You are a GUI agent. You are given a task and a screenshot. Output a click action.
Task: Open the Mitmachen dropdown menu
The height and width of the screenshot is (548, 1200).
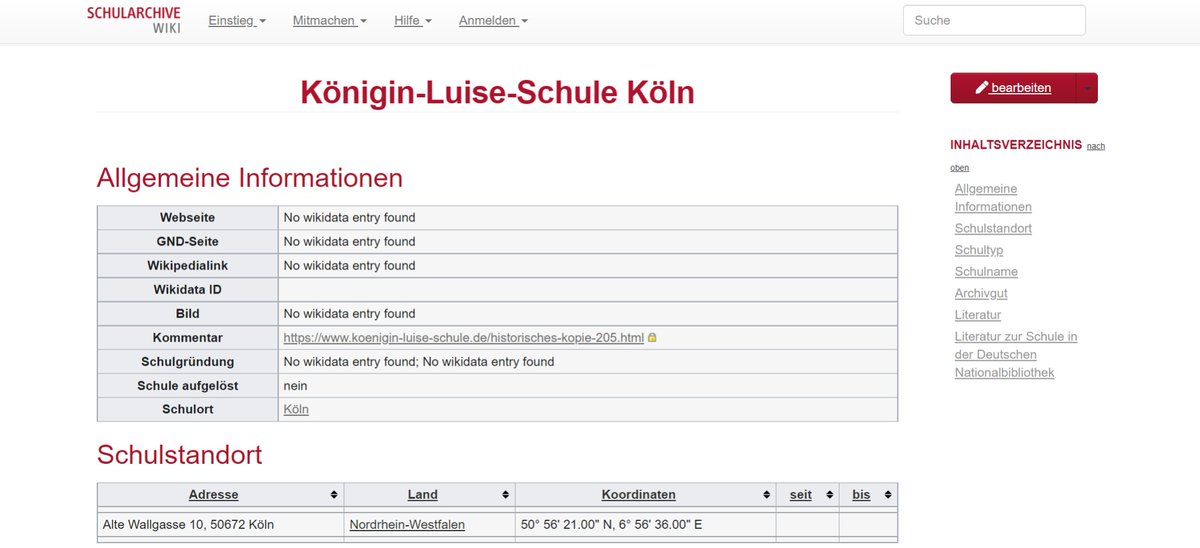[x=330, y=20]
